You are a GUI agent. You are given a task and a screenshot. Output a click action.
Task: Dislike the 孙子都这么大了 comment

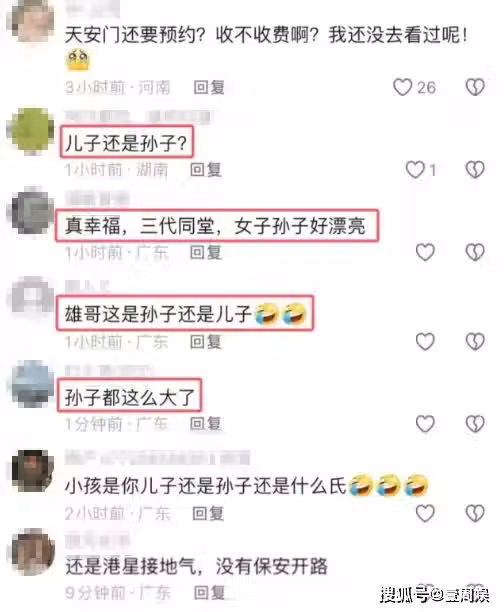coord(475,424)
